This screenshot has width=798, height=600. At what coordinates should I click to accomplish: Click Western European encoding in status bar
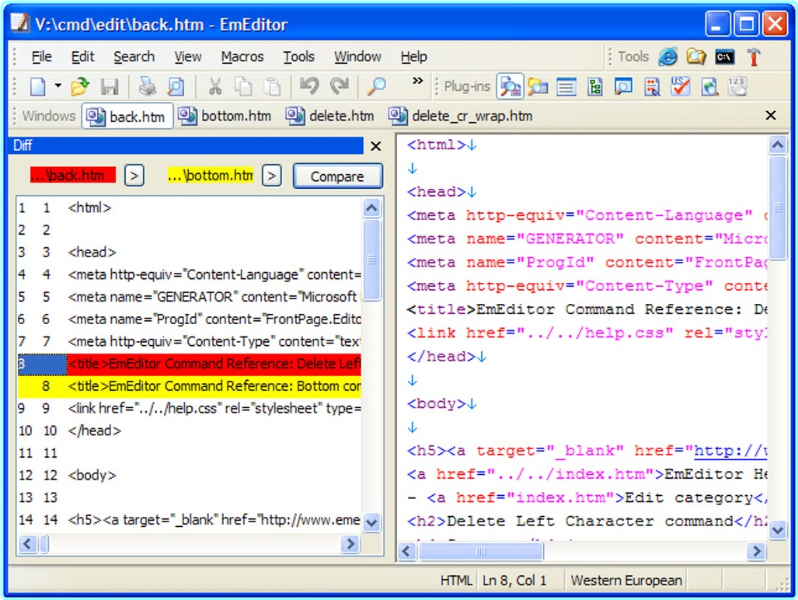[626, 581]
